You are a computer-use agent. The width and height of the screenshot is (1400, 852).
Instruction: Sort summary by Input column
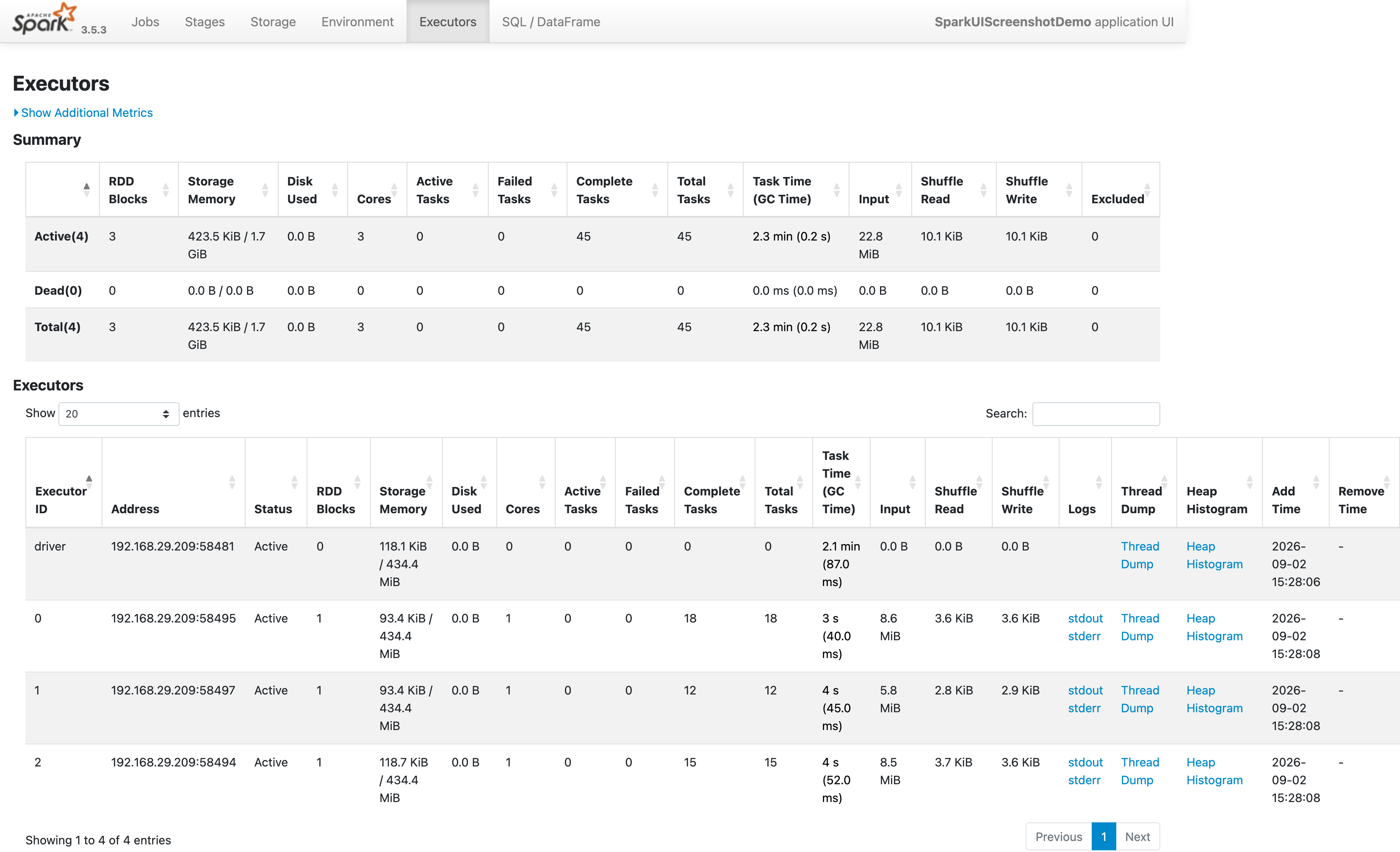point(880,190)
